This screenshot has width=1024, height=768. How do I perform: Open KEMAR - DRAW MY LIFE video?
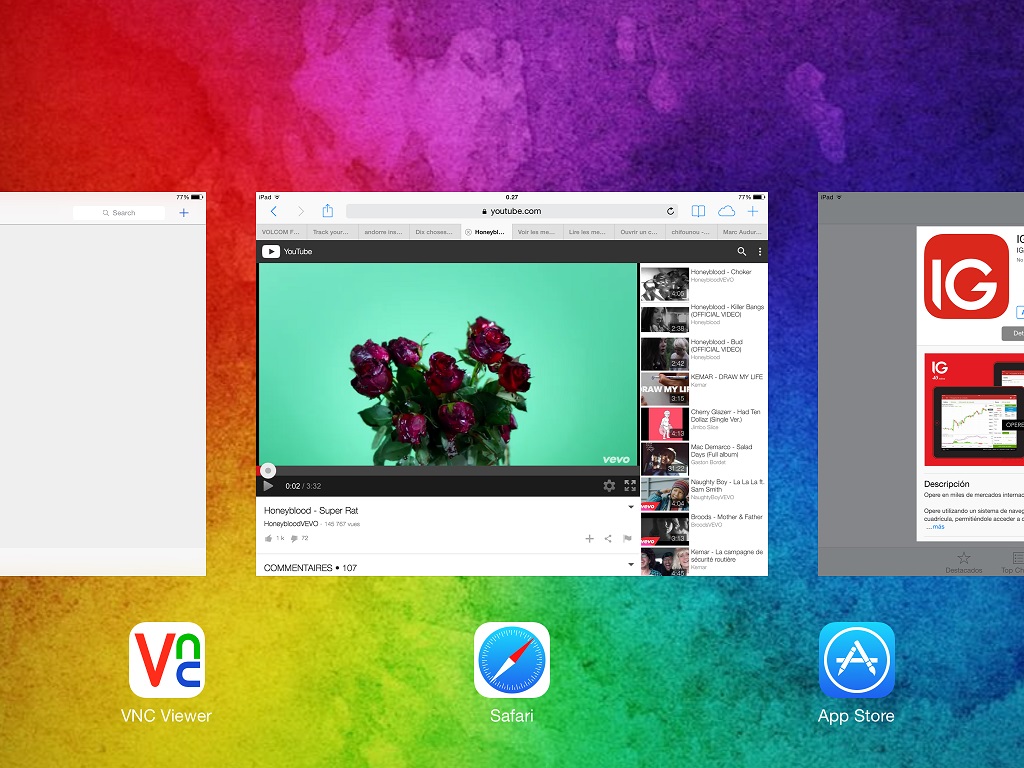click(x=703, y=389)
